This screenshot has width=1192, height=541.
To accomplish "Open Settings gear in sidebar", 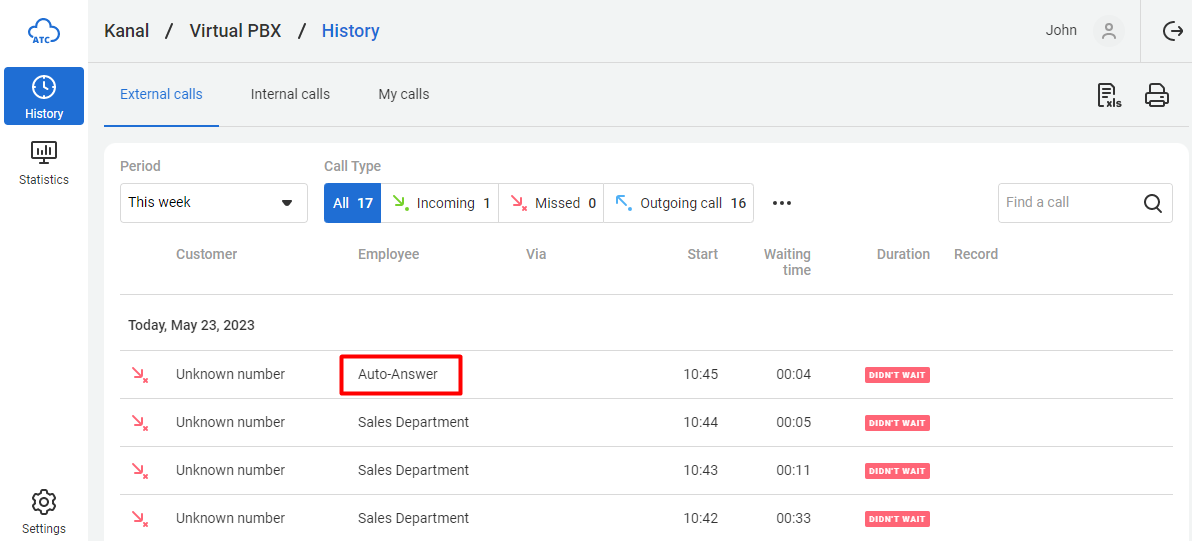I will [44, 511].
